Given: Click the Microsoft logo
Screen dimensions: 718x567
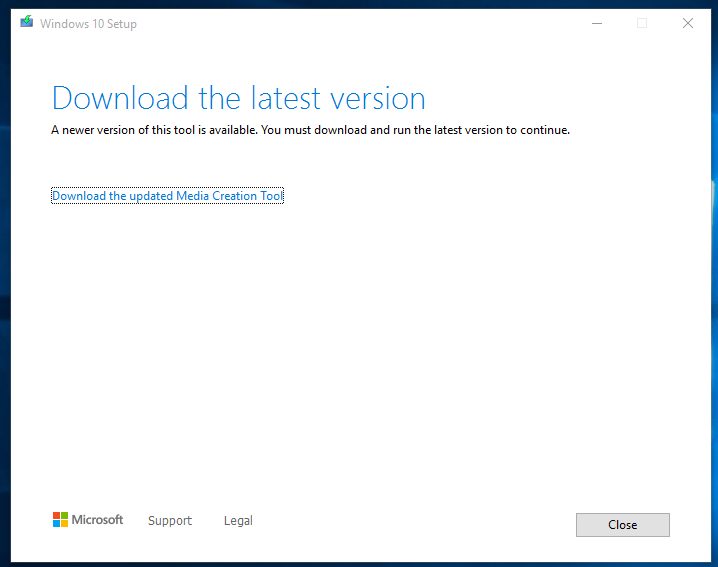Looking at the screenshot, I should (88, 520).
